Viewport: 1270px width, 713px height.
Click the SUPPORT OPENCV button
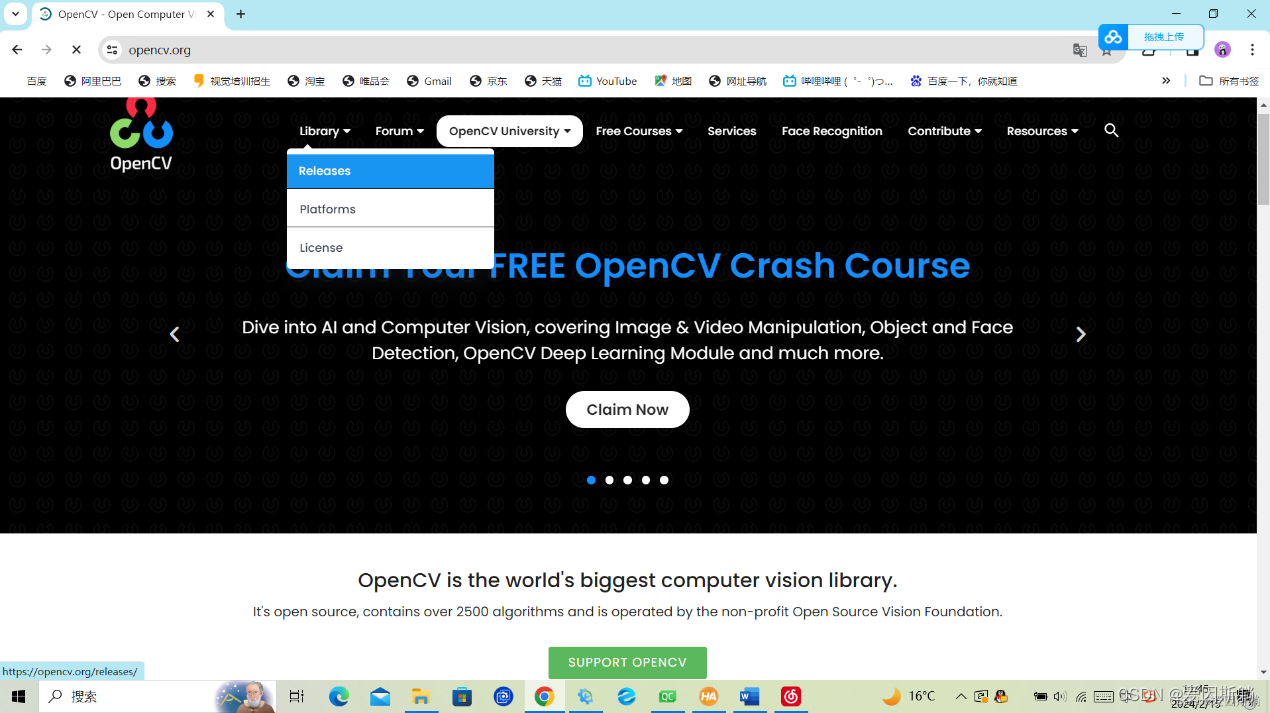[x=627, y=662]
